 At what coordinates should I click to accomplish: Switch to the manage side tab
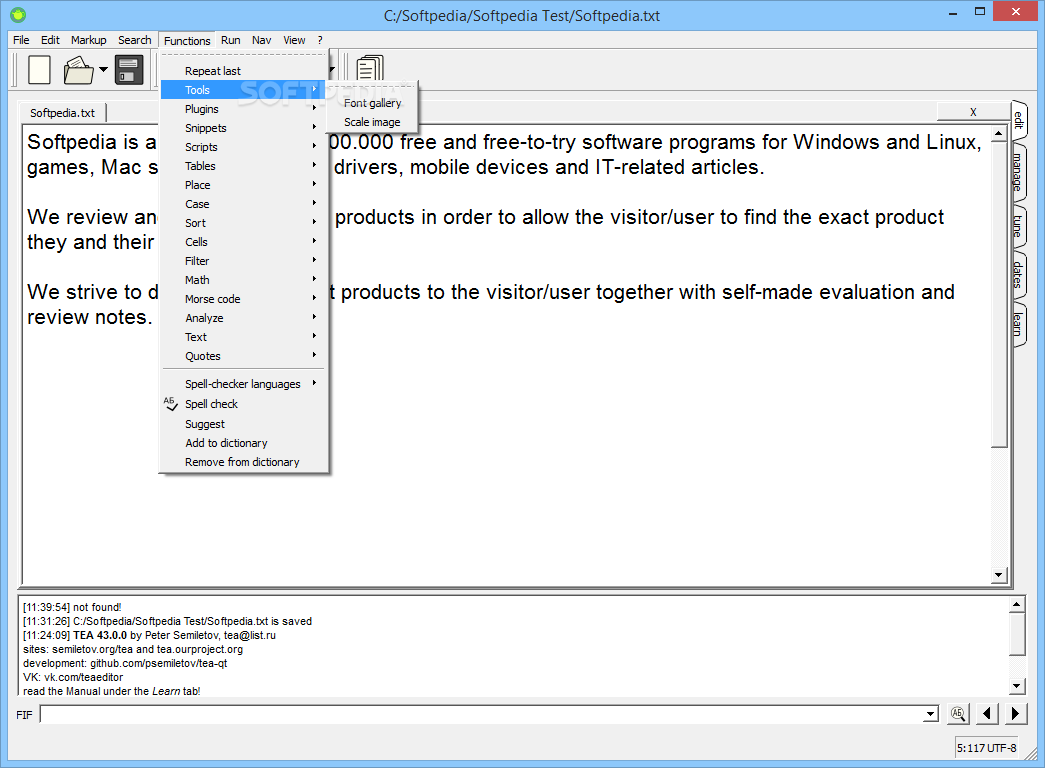pos(1018,171)
